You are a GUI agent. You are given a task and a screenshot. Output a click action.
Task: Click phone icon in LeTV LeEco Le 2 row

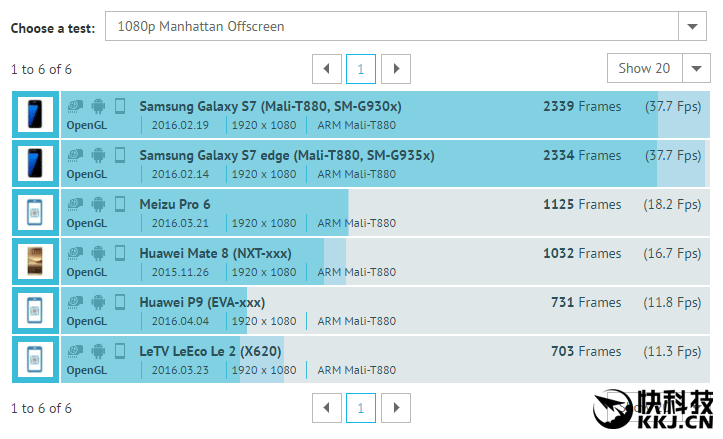120,351
